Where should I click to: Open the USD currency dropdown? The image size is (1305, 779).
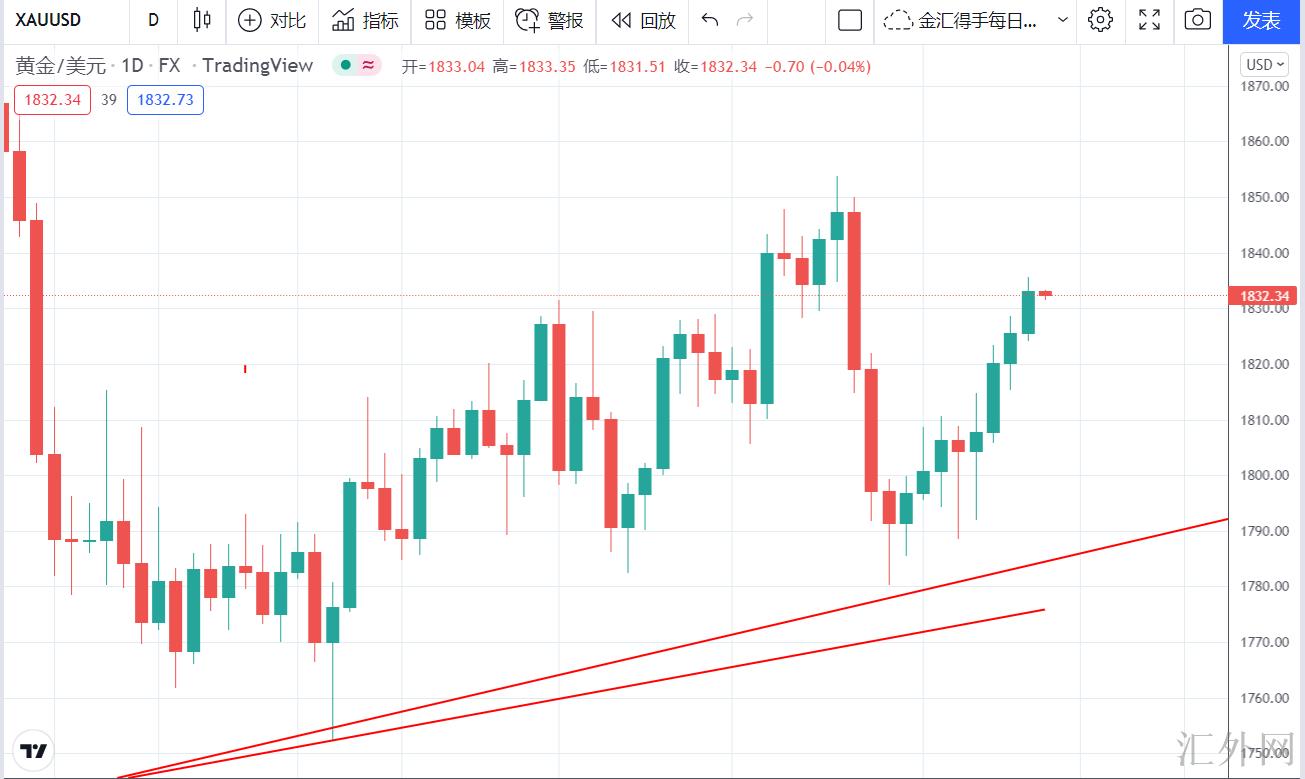click(1265, 65)
